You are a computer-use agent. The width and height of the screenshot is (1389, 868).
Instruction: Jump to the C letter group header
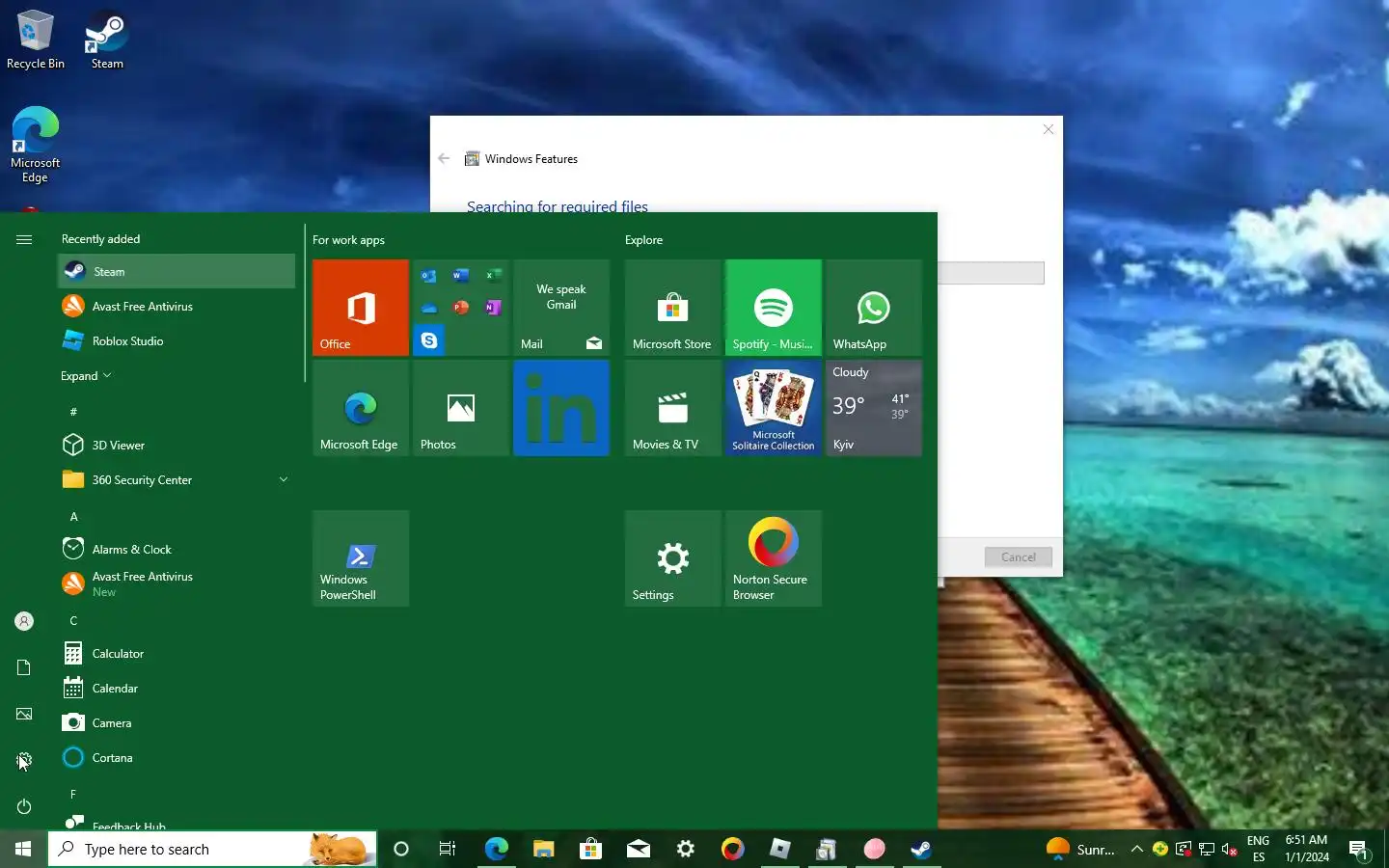pos(73,620)
